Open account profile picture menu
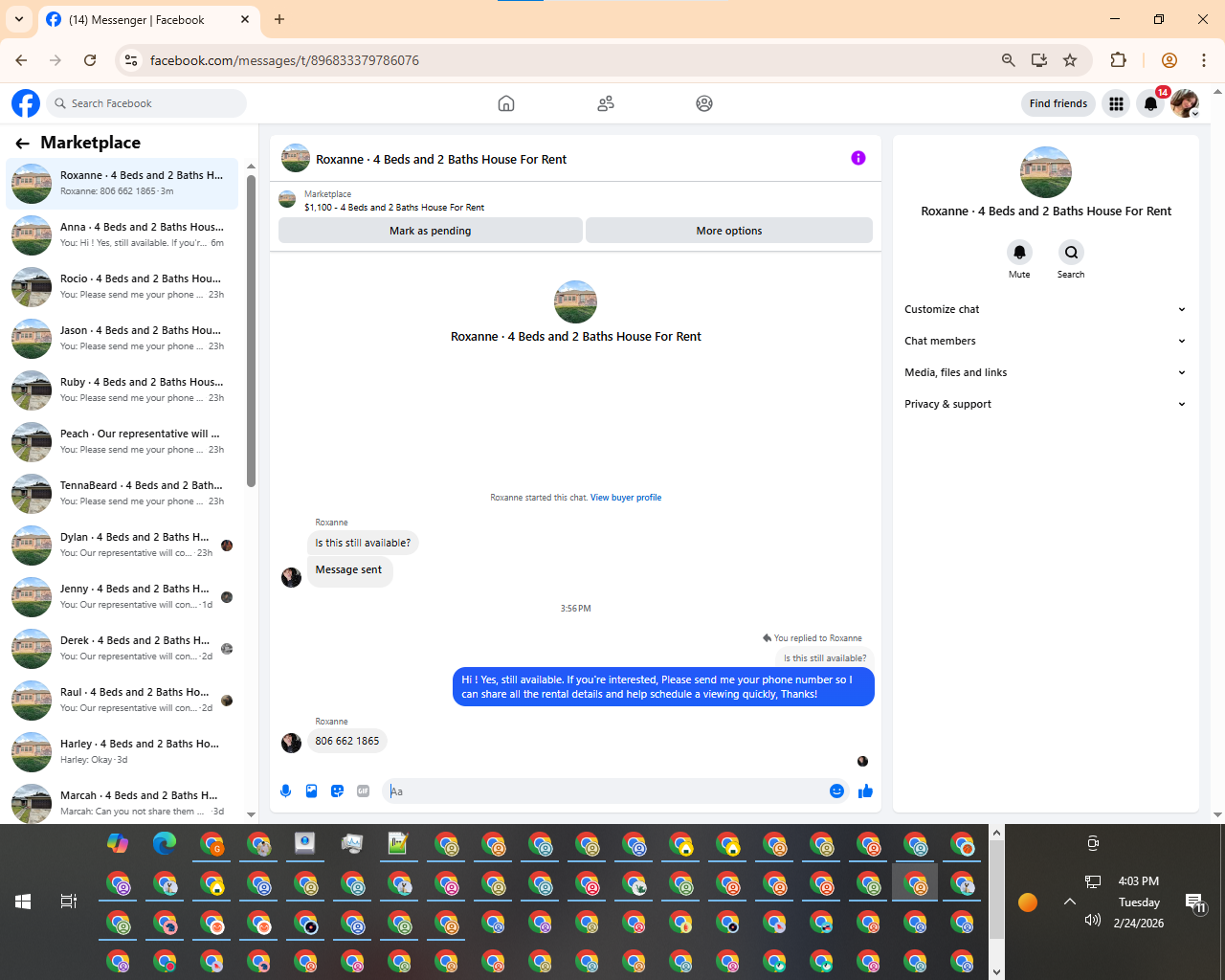The height and width of the screenshot is (980, 1225). coord(1185,103)
